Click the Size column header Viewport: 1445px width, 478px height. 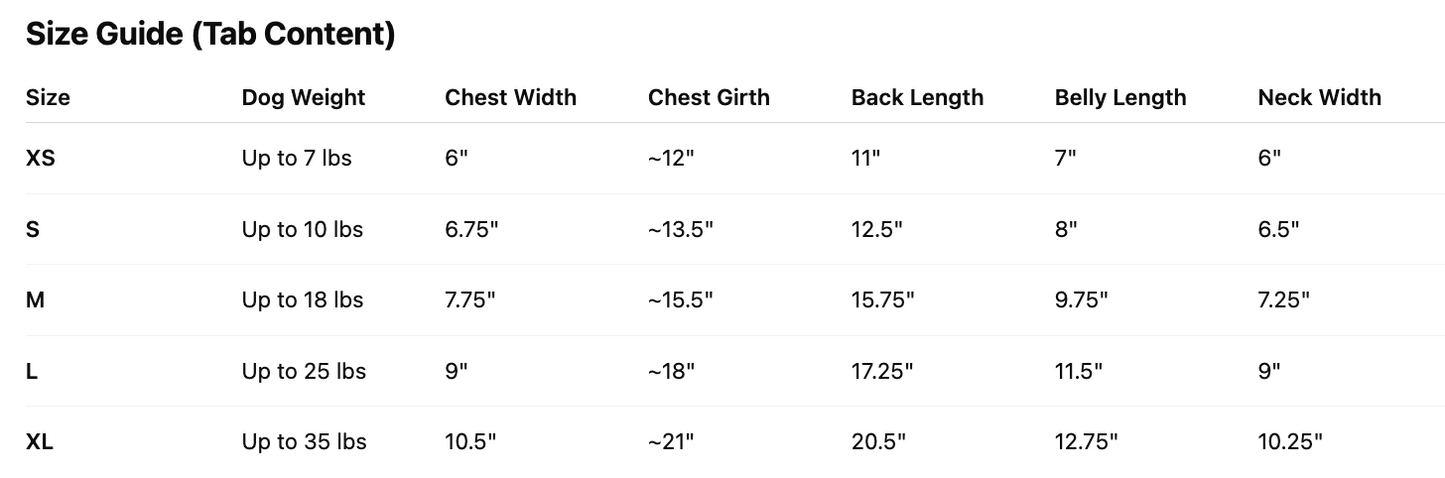(x=48, y=97)
